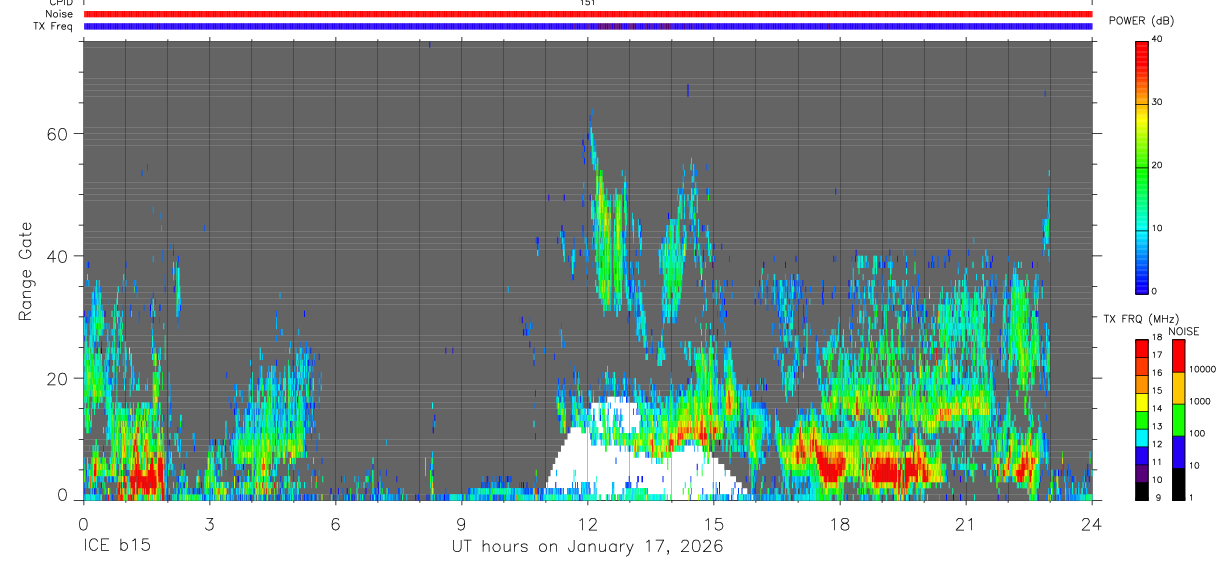Click 'UT hours on January 17, 2026' label

(x=587, y=547)
